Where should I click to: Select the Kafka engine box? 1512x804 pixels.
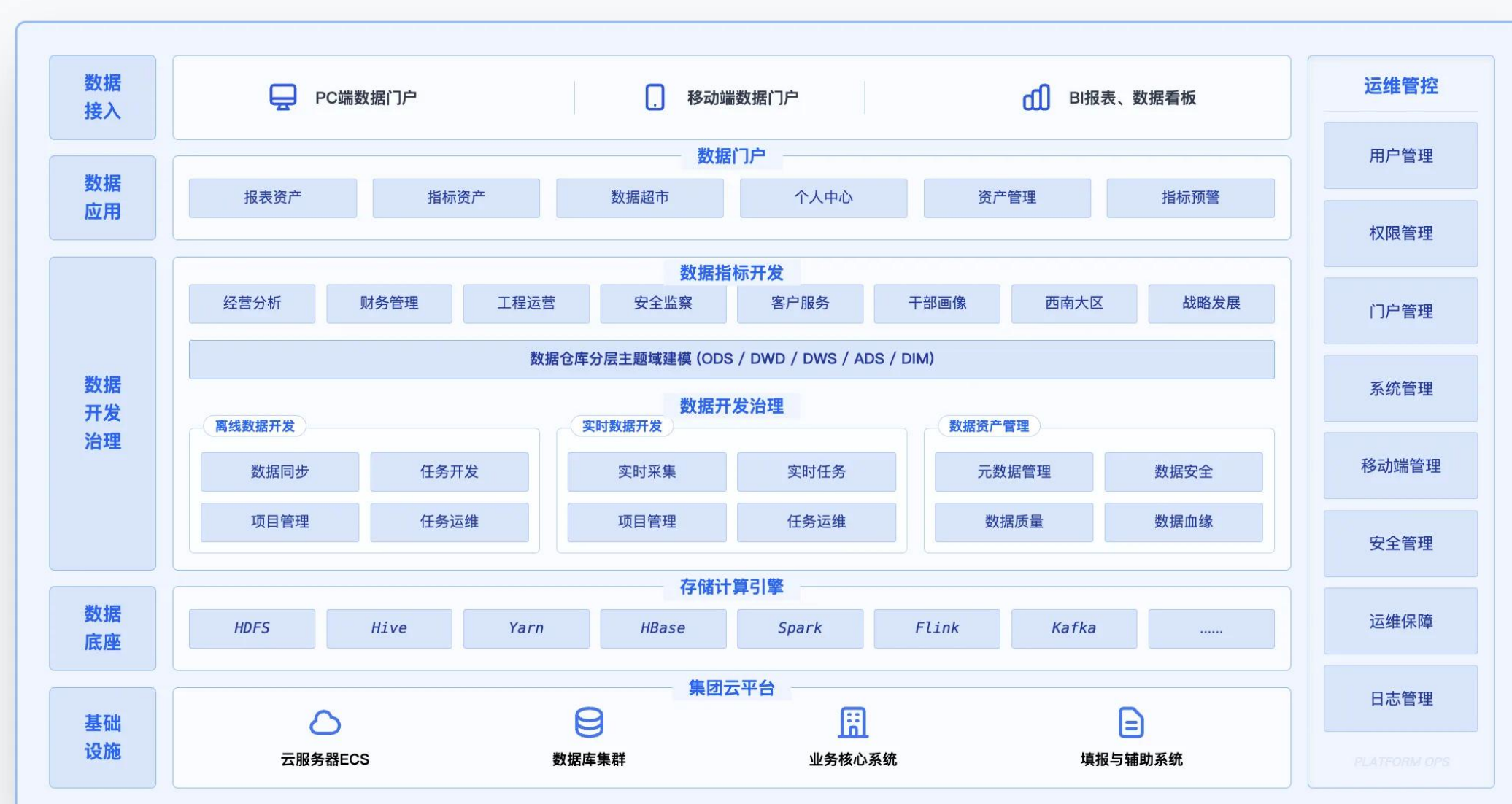coord(1074,628)
